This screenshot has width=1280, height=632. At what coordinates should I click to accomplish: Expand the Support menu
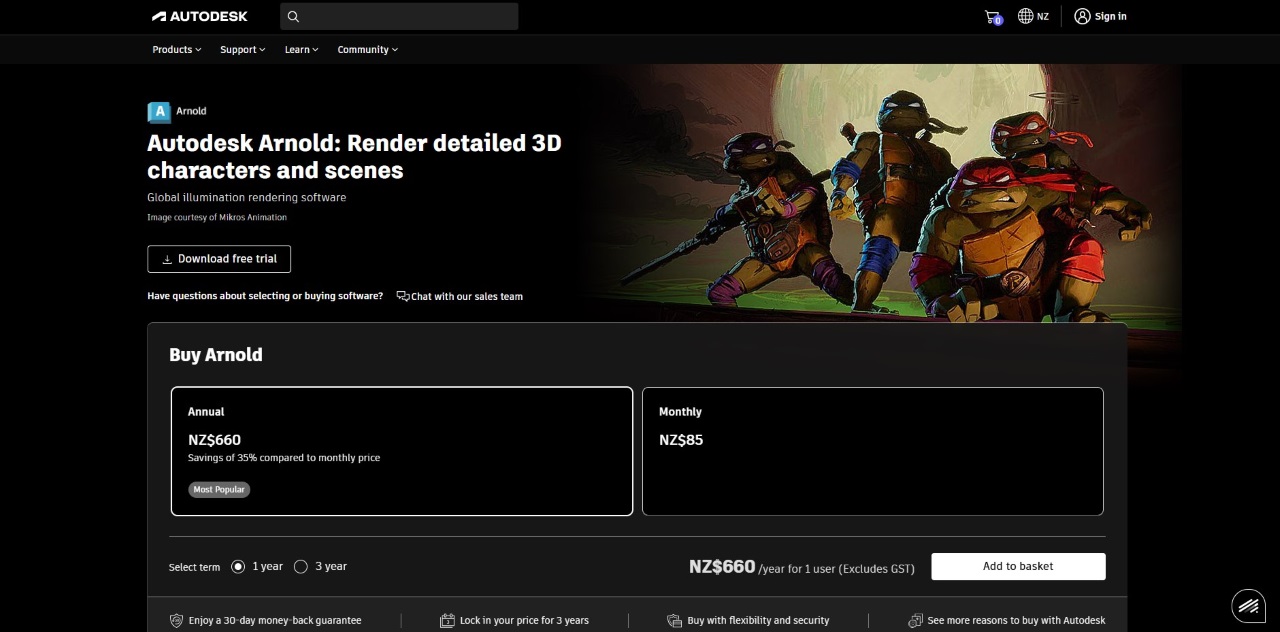click(243, 49)
